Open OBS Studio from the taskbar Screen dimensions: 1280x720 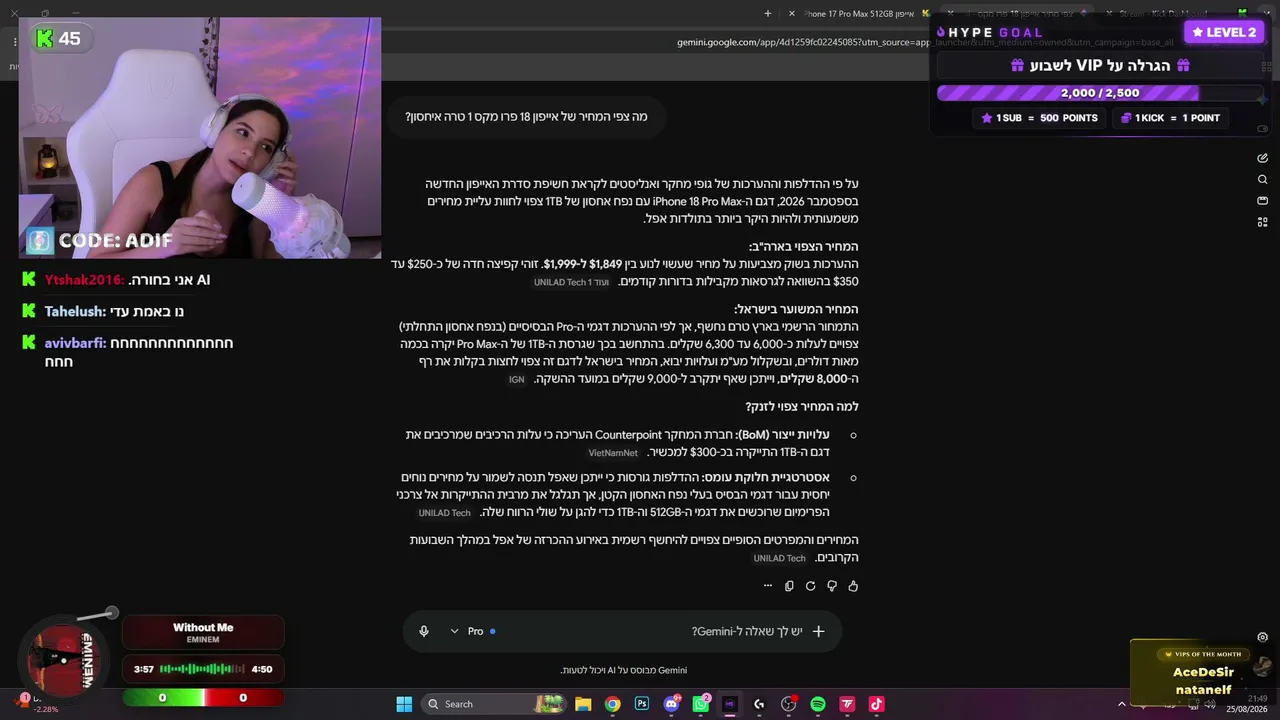pos(789,704)
